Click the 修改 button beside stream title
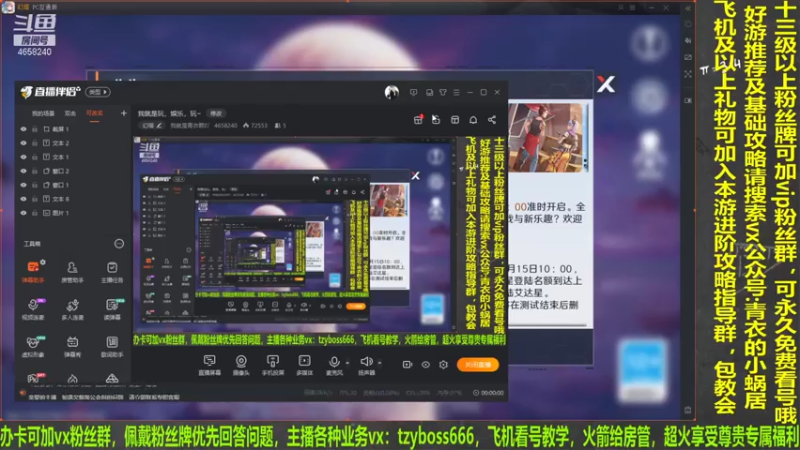Image resolution: width=800 pixels, height=450 pixels. (216, 113)
